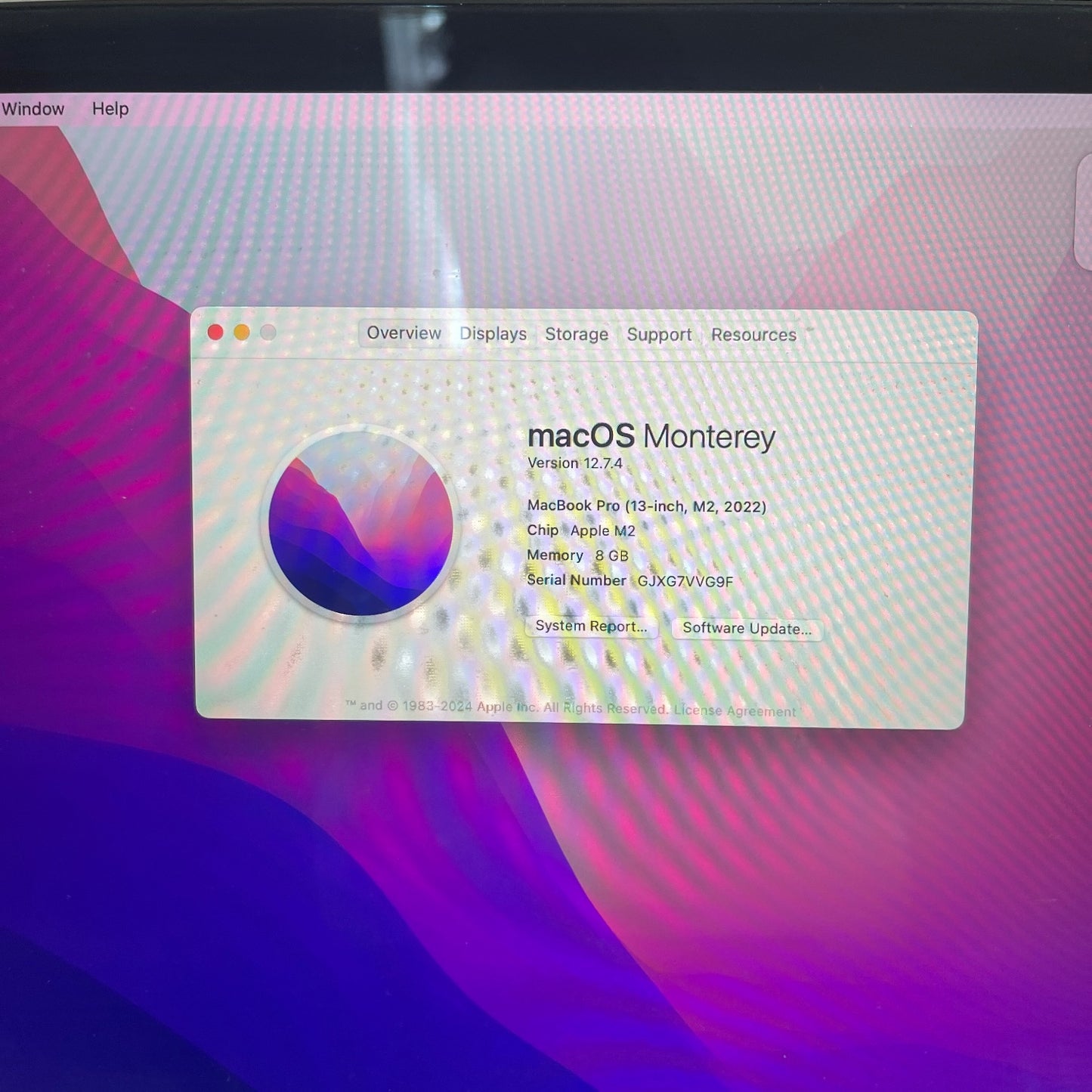Go to the Support tab
Screen dimensions: 1092x1092
click(x=659, y=335)
